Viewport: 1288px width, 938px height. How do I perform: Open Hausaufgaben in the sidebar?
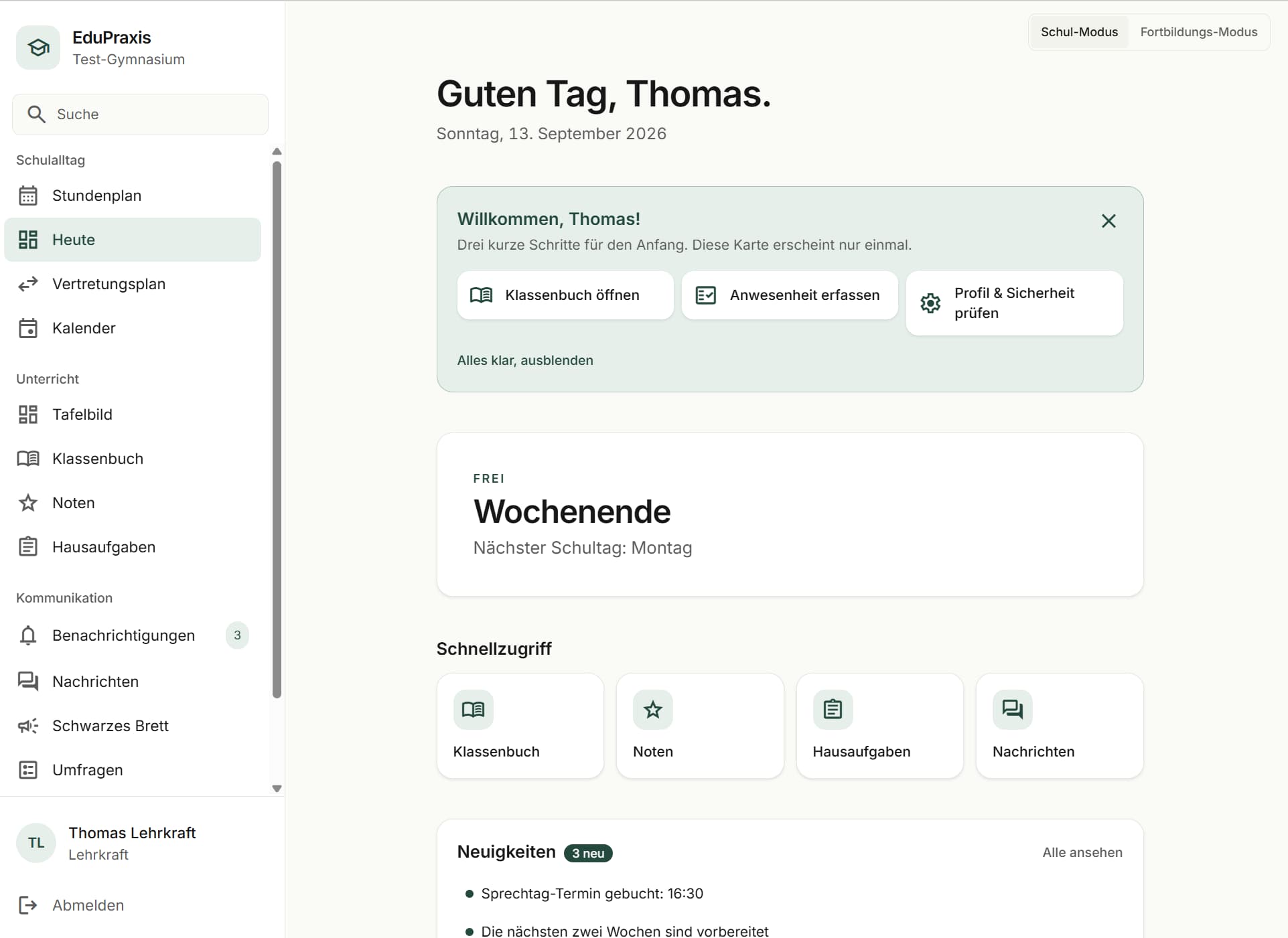tap(133, 547)
